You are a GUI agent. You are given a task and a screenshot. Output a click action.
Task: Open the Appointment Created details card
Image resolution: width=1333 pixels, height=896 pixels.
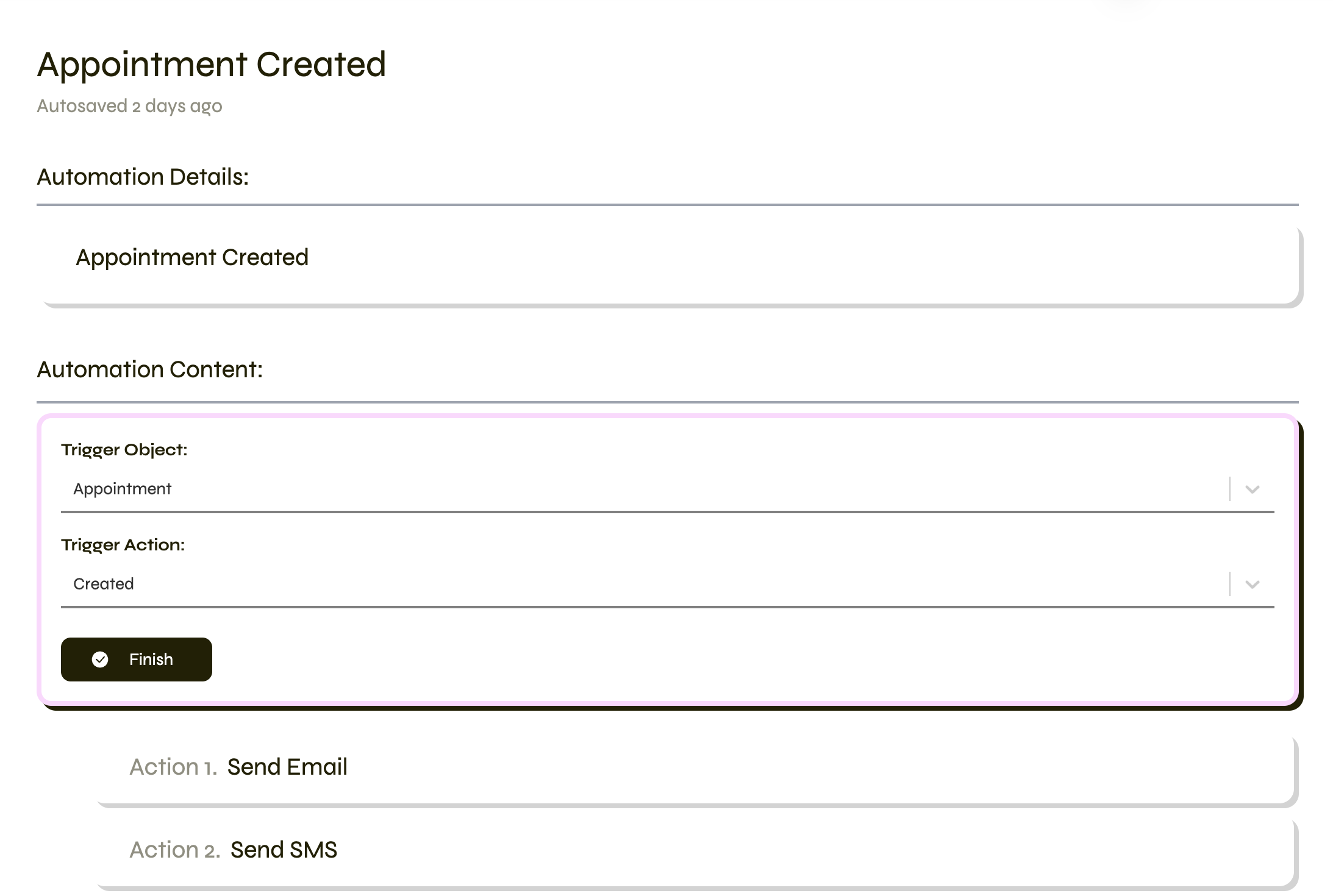click(x=669, y=265)
